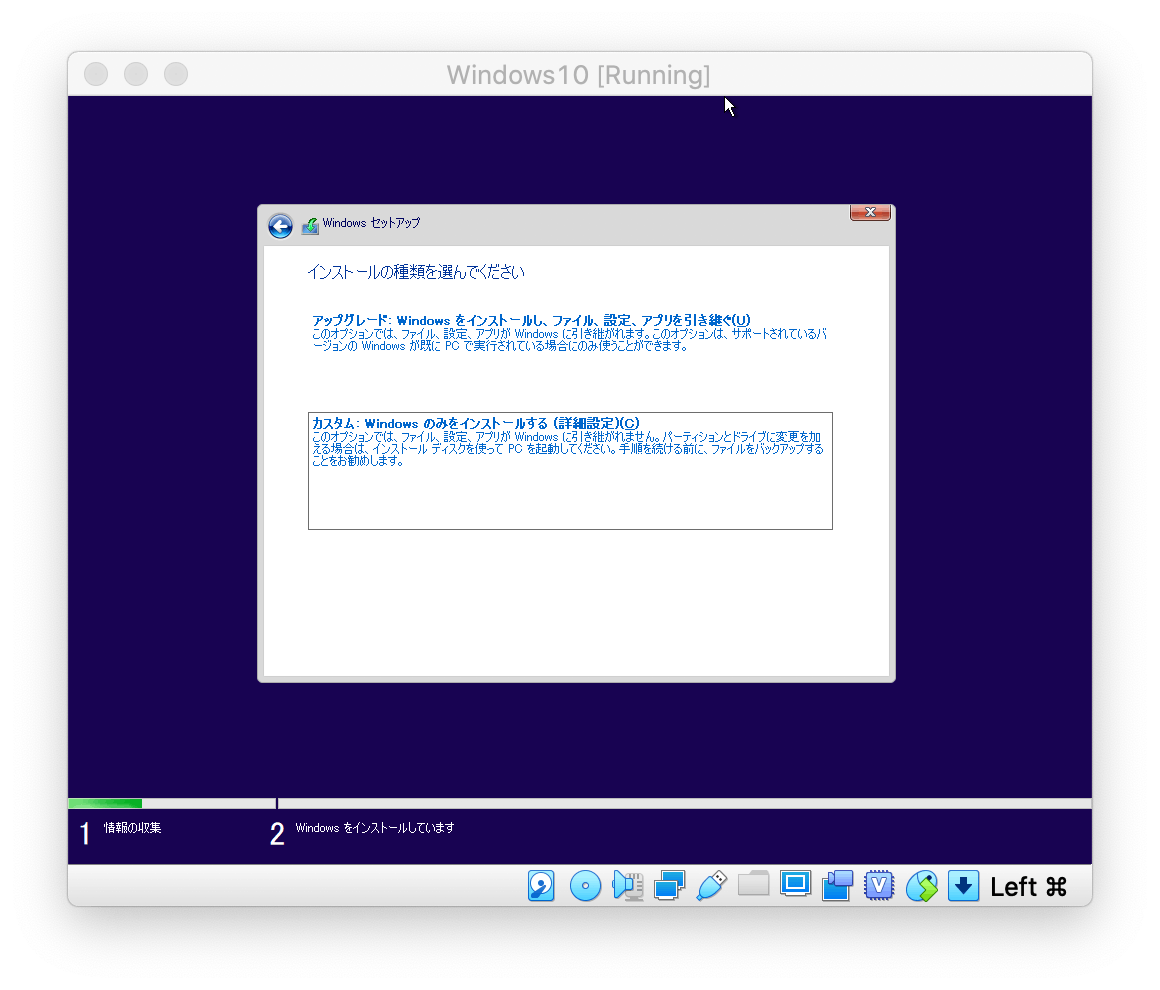Click the virtualization features chip icon
This screenshot has width=1160, height=990.
coord(879,885)
